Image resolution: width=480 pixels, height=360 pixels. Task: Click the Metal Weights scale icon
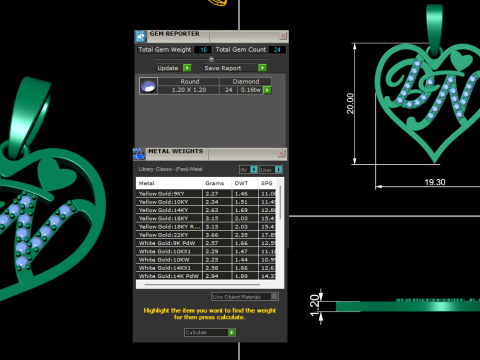point(139,154)
